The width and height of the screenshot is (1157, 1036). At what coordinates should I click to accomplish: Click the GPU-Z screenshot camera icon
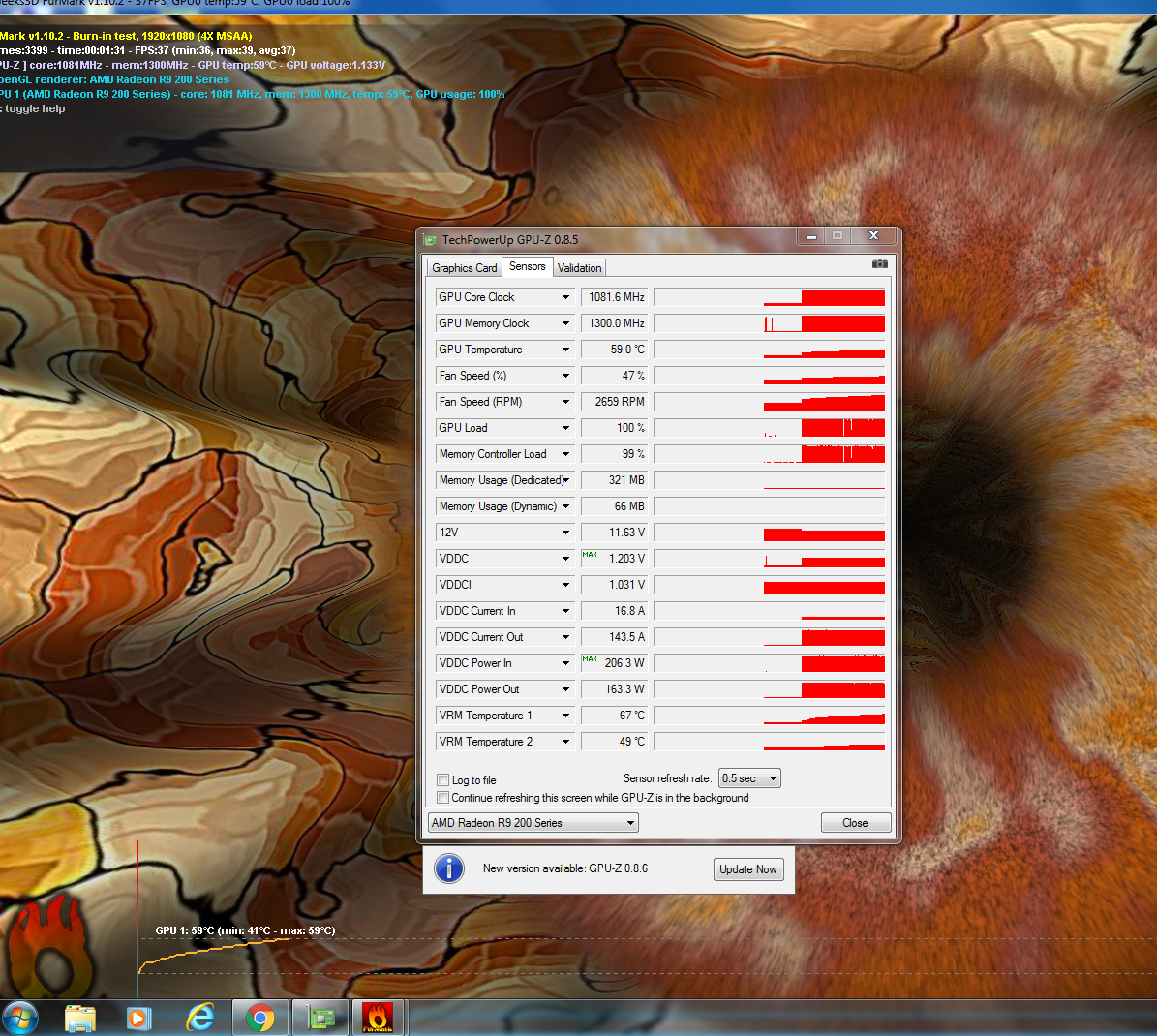tap(879, 264)
